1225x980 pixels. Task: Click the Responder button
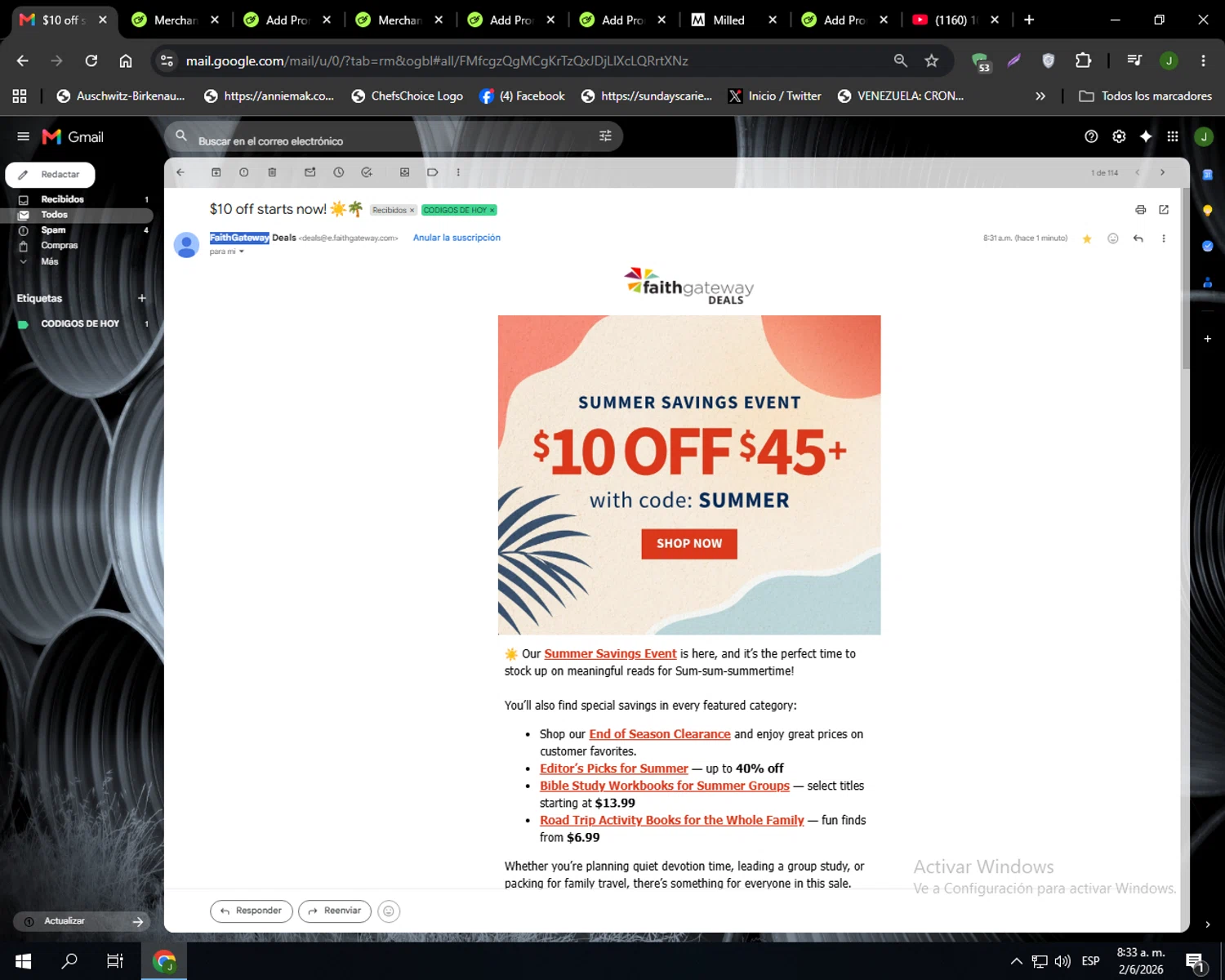click(252, 911)
